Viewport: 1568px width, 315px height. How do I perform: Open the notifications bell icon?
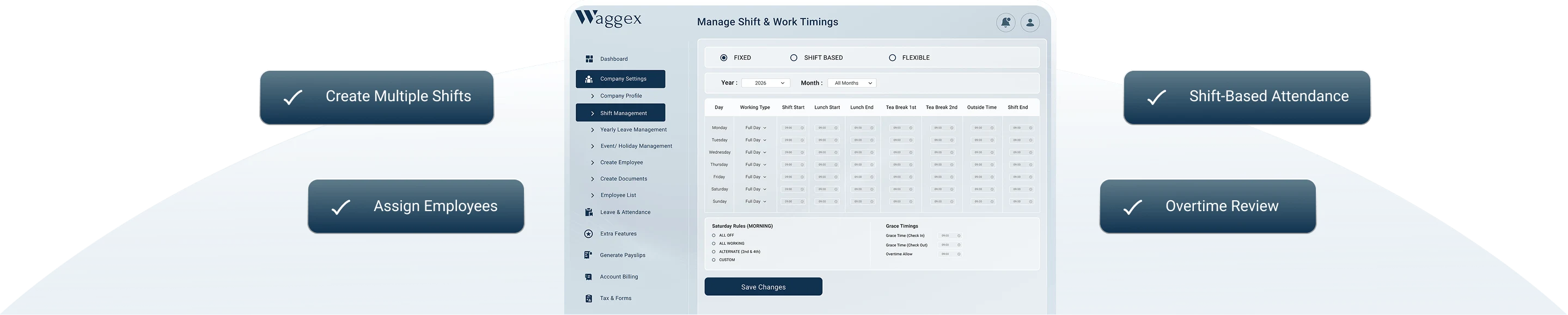point(1005,22)
